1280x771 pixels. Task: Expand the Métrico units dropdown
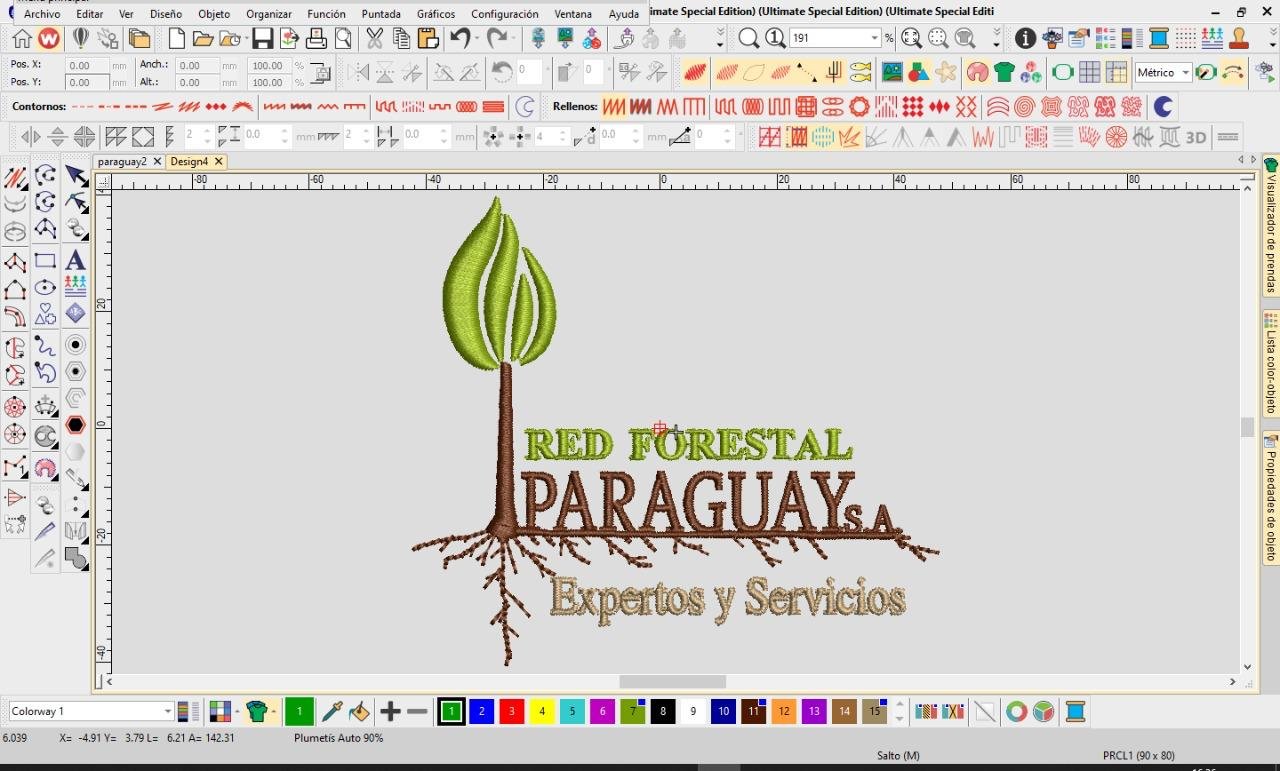1186,72
